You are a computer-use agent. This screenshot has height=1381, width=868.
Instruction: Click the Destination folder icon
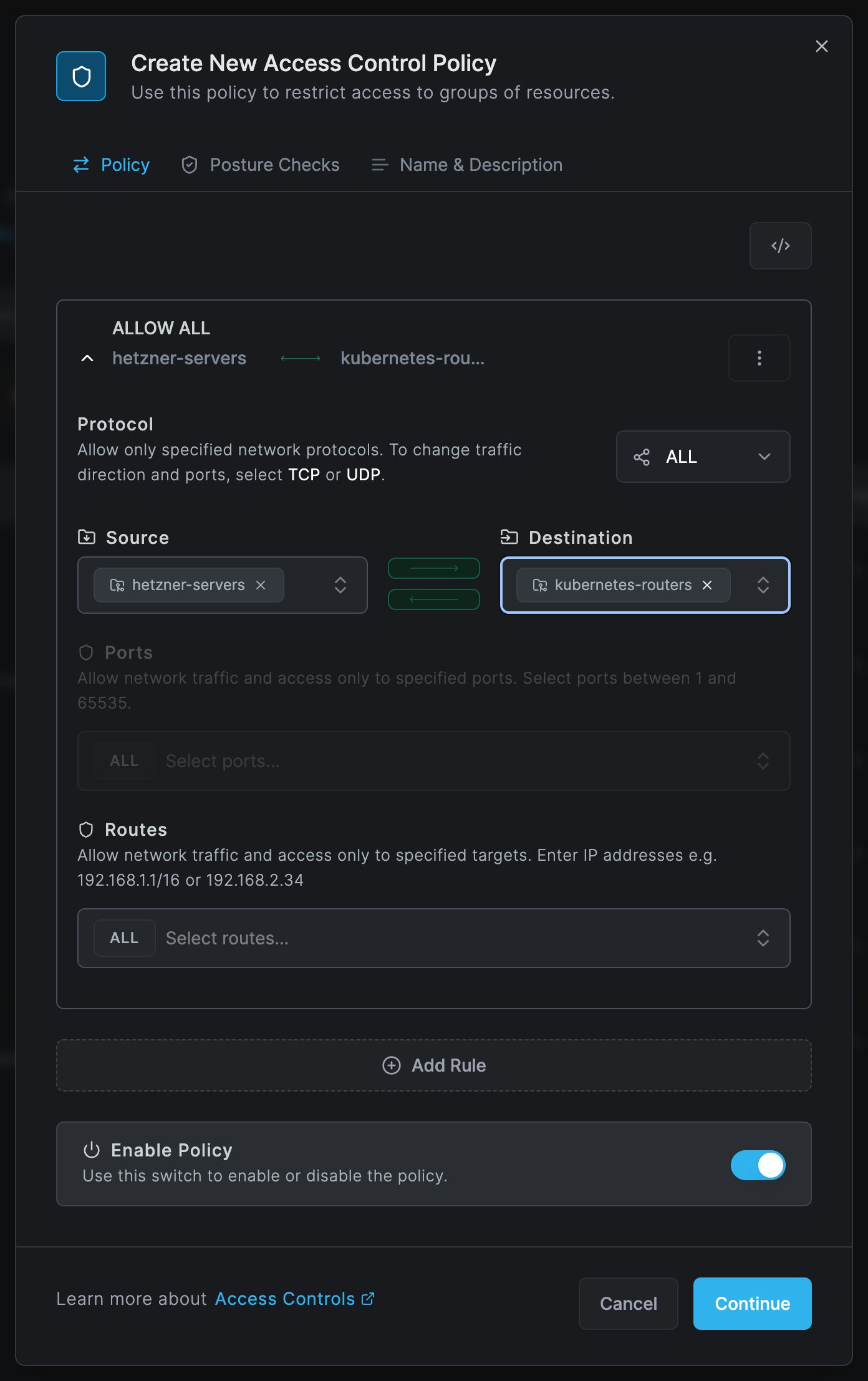pos(509,537)
